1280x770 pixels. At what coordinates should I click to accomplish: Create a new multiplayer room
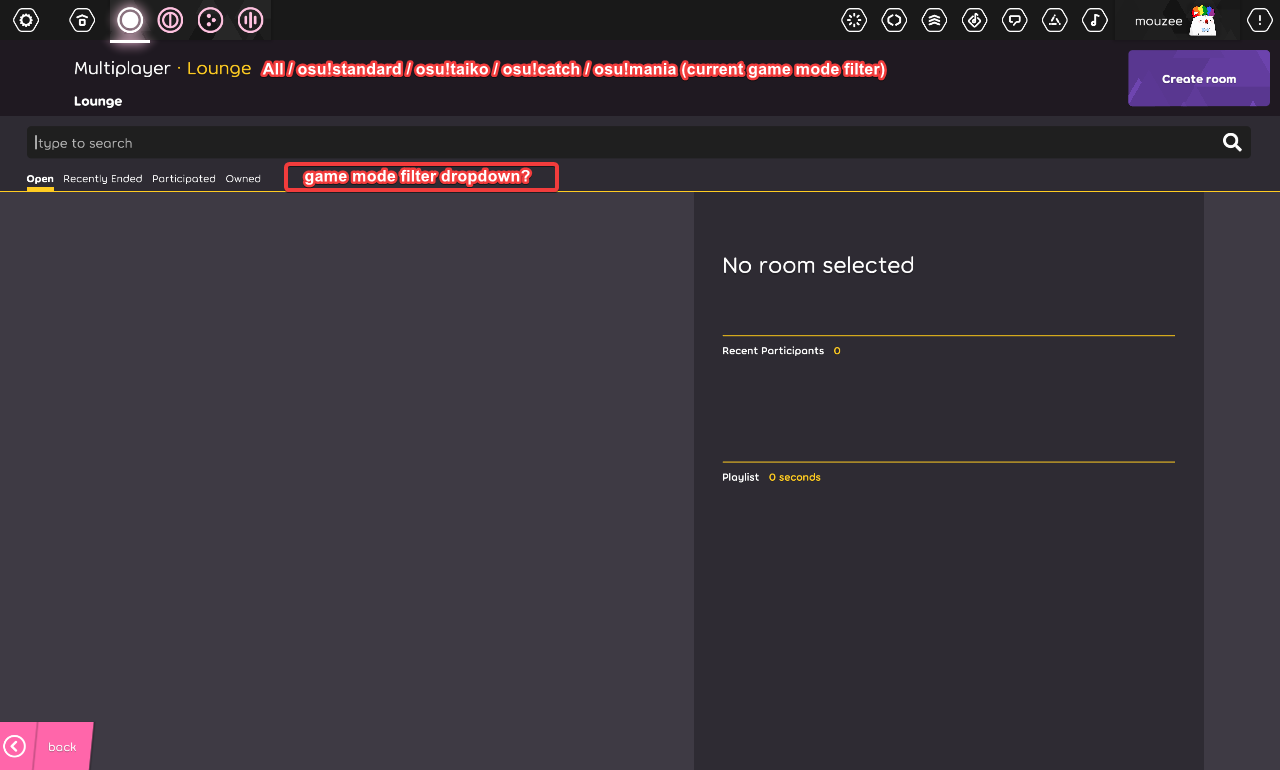point(1199,78)
